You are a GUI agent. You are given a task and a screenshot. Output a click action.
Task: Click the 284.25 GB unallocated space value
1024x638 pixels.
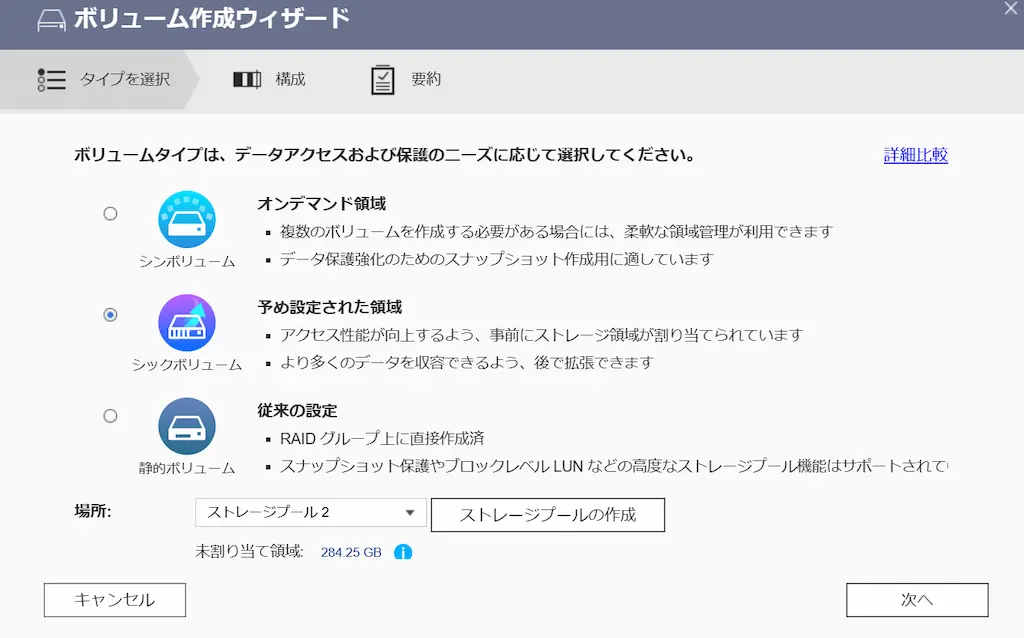click(351, 552)
